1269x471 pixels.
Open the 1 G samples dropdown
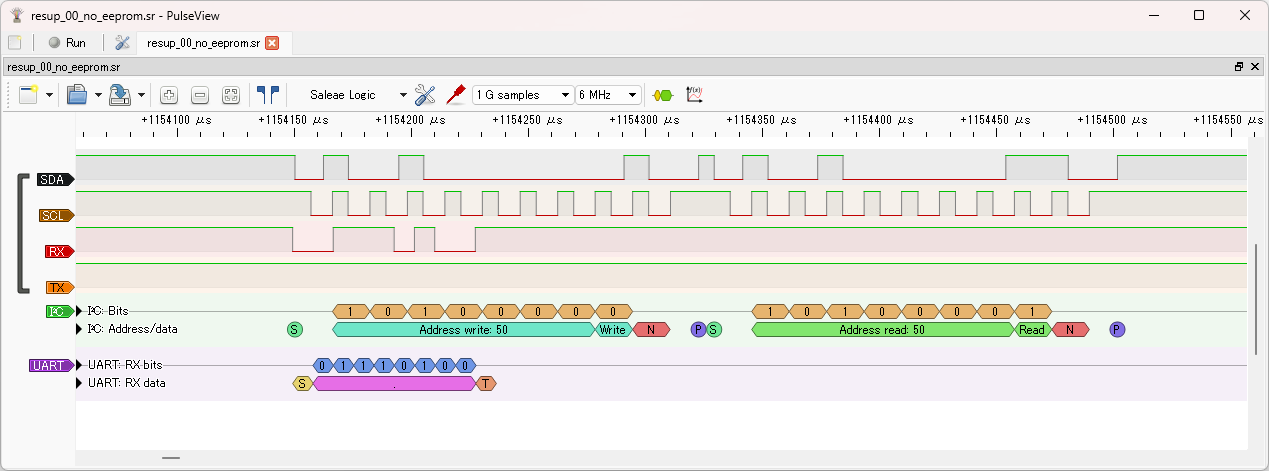click(523, 95)
